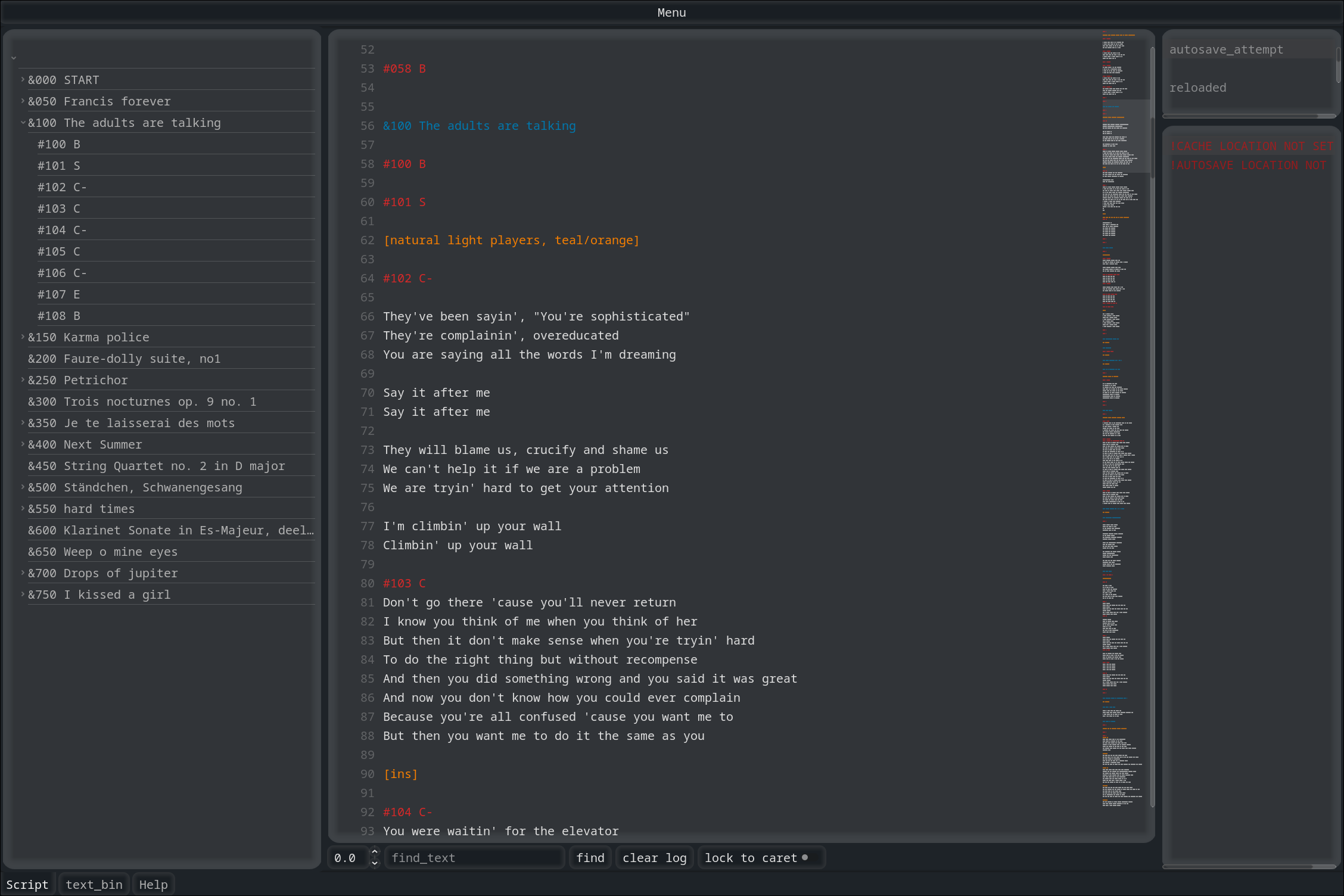Screen dimensions: 1344x896
Task: Select '&450 String Quartet no. 2' entry
Action: click(x=157, y=465)
